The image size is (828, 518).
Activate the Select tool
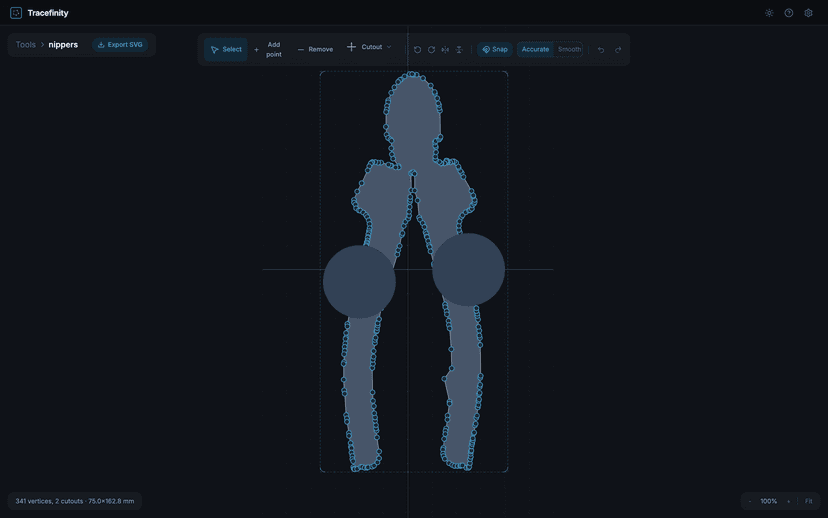pyautogui.click(x=225, y=50)
